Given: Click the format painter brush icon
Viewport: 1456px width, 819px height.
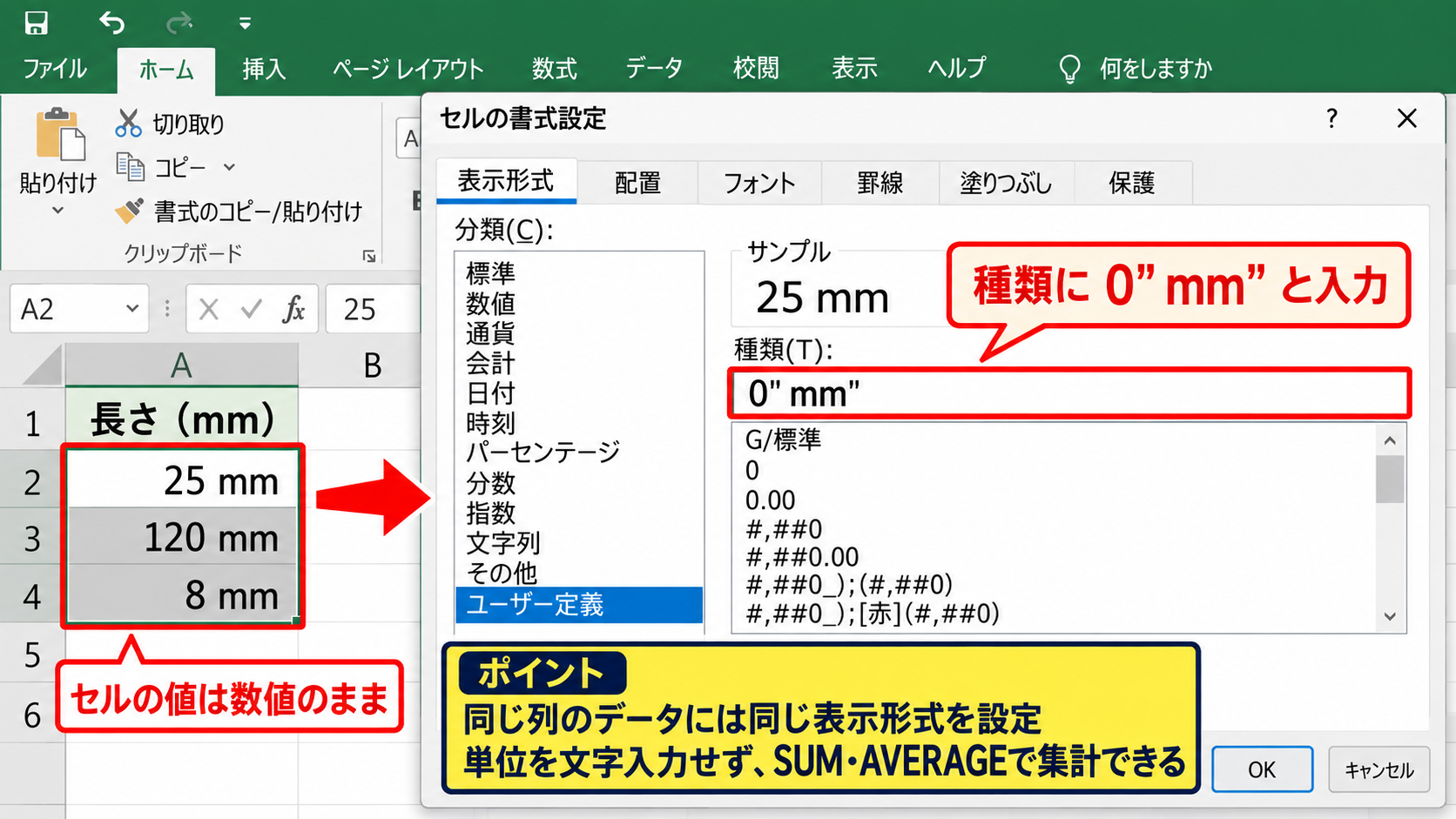Looking at the screenshot, I should point(130,211).
